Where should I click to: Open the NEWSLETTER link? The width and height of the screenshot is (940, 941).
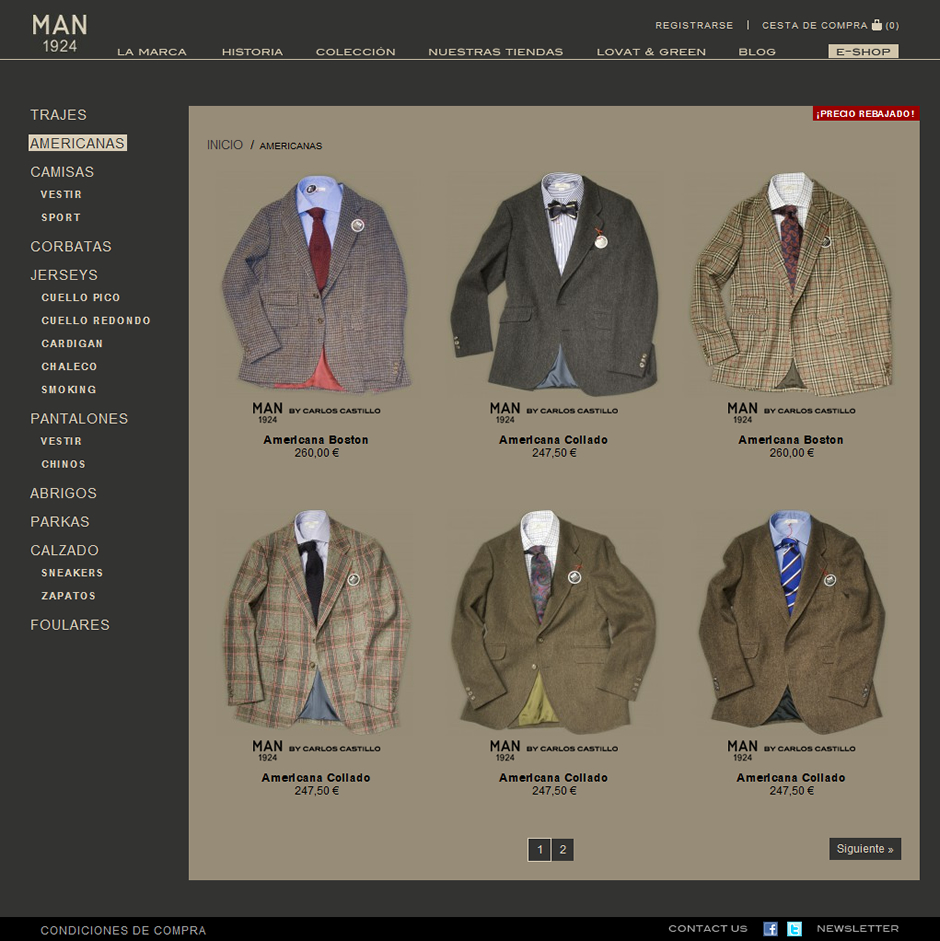[x=857, y=928]
